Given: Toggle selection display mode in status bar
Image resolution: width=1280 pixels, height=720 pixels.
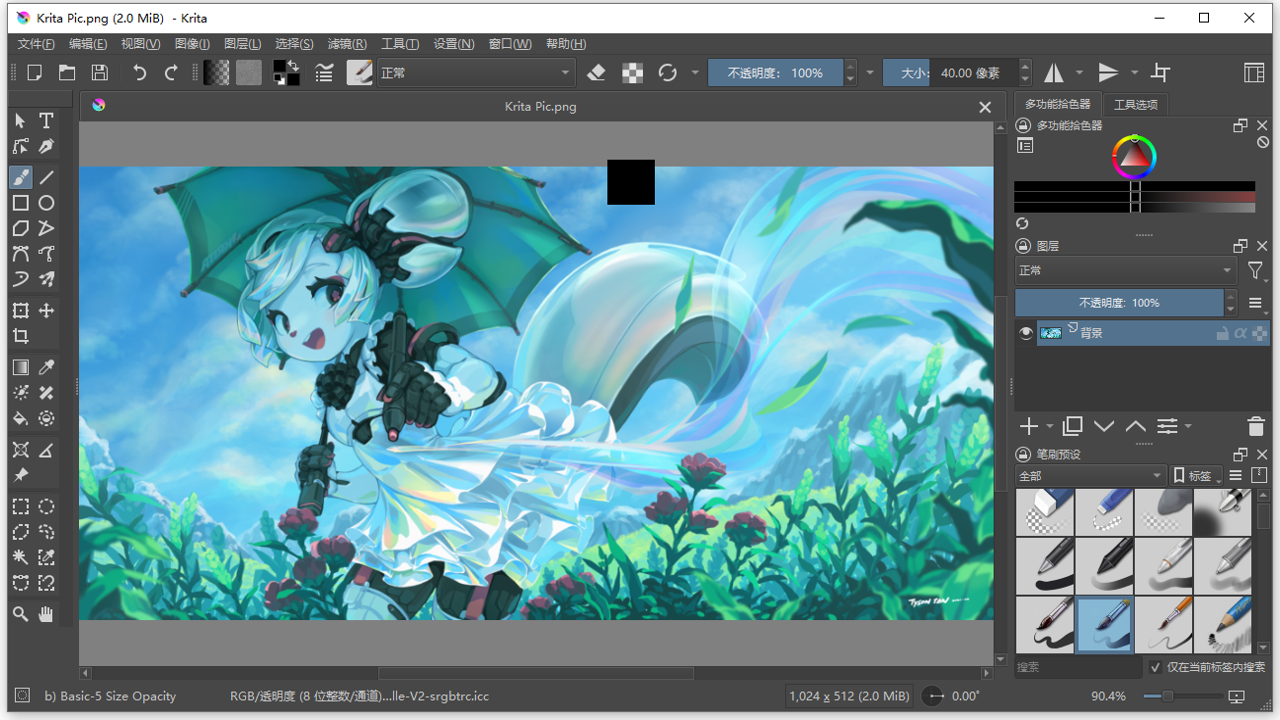Looking at the screenshot, I should pyautogui.click(x=22, y=696).
